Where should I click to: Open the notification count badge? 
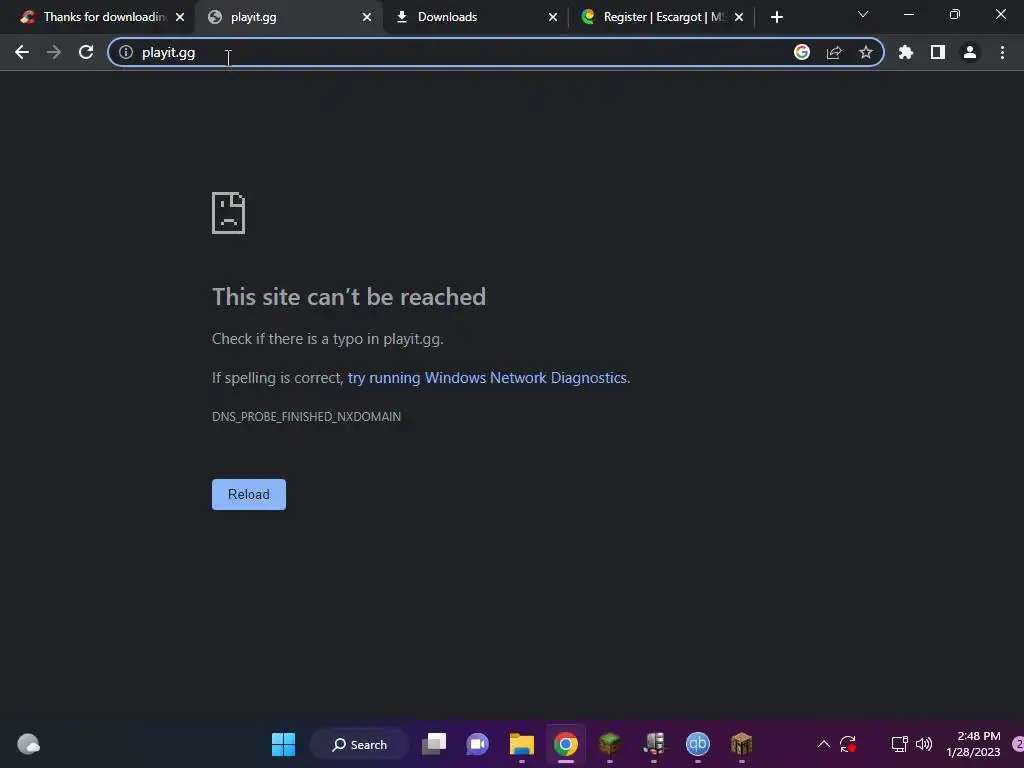coord(1018,744)
